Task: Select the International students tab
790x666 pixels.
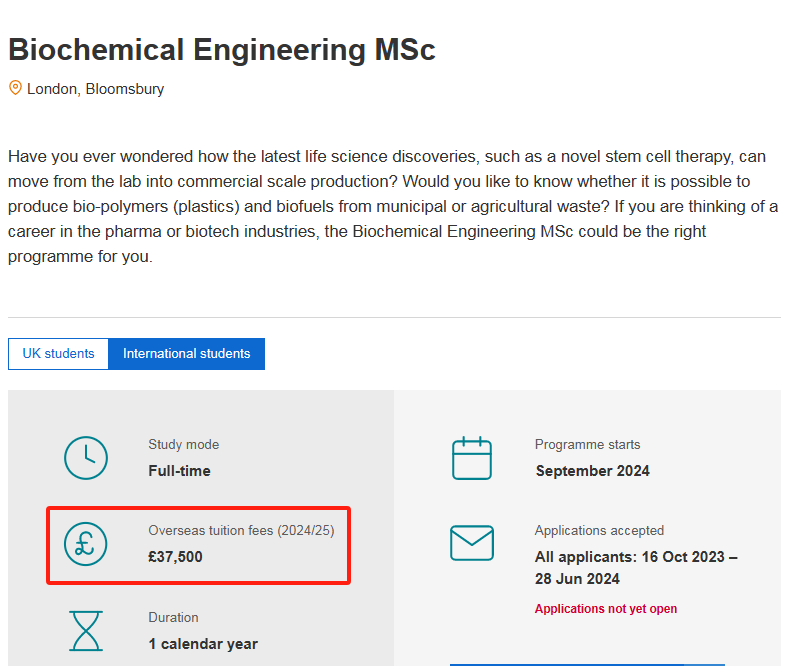Action: point(186,354)
